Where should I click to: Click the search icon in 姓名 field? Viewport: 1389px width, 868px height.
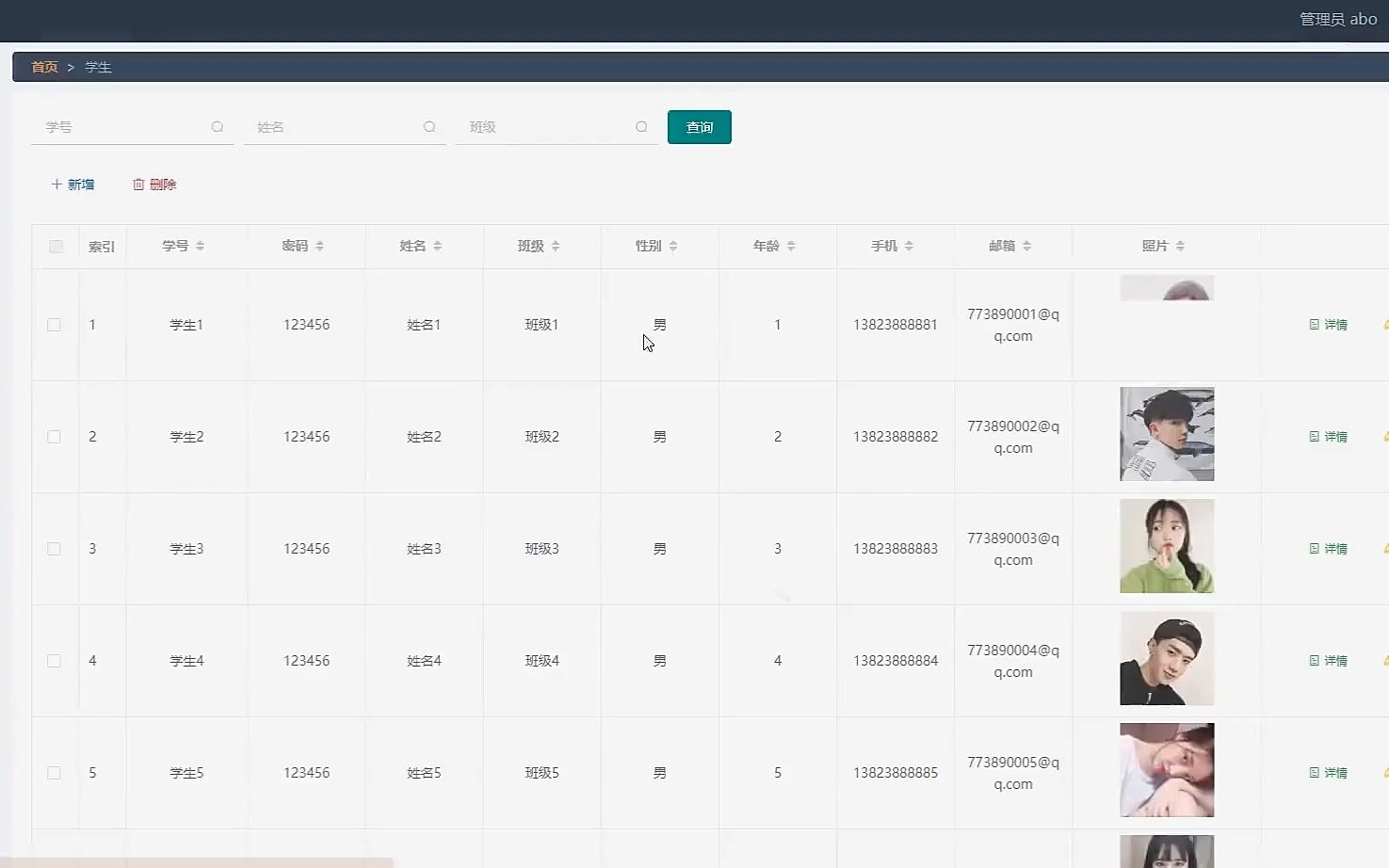pyautogui.click(x=429, y=127)
